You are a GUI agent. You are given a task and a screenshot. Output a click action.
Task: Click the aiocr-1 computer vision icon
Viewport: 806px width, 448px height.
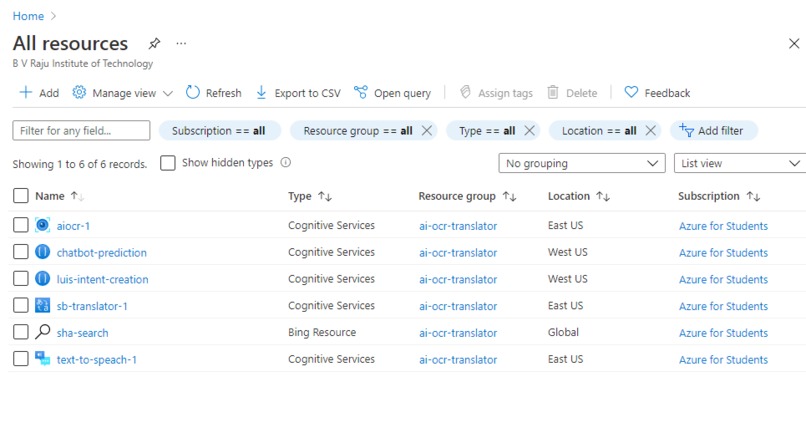tap(43, 225)
